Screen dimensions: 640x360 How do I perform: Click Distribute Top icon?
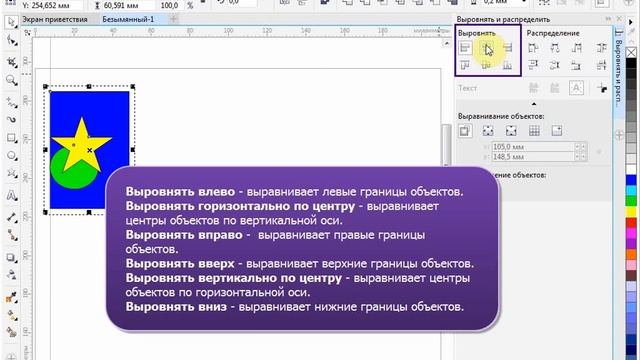click(533, 65)
